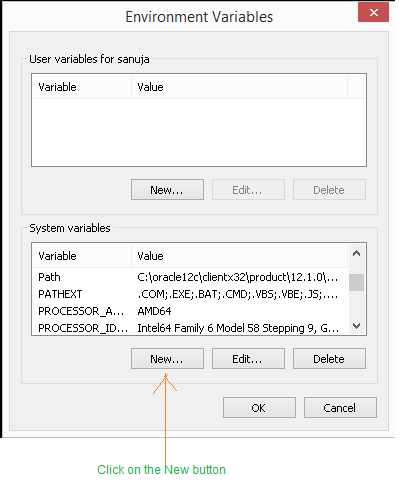Screen dimensions: 400x490
Task: Confirm dialog with OK button
Action: pos(259,407)
